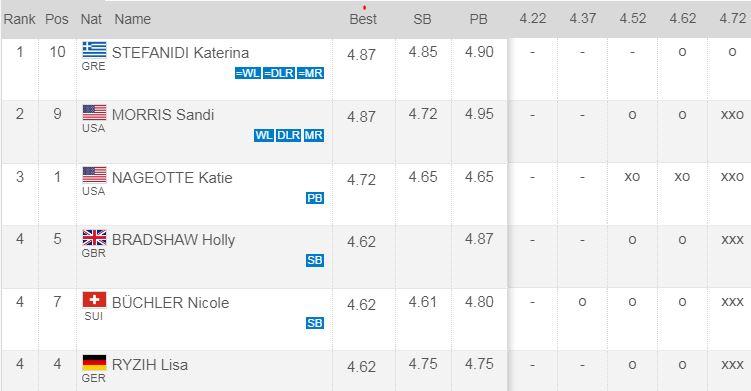Click the =WL badge under Stefanidi
751x391 pixels.
tap(248, 73)
